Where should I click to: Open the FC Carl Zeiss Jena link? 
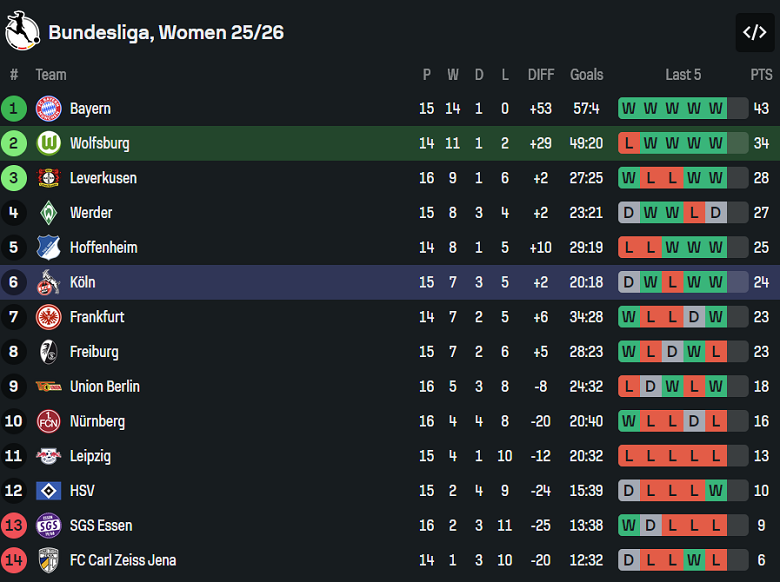(x=122, y=560)
